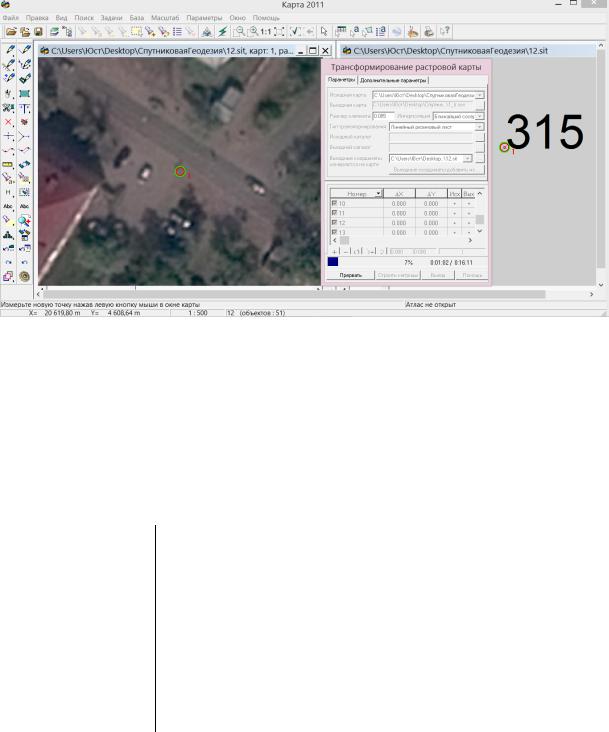Click the ΔY column header

431,193
